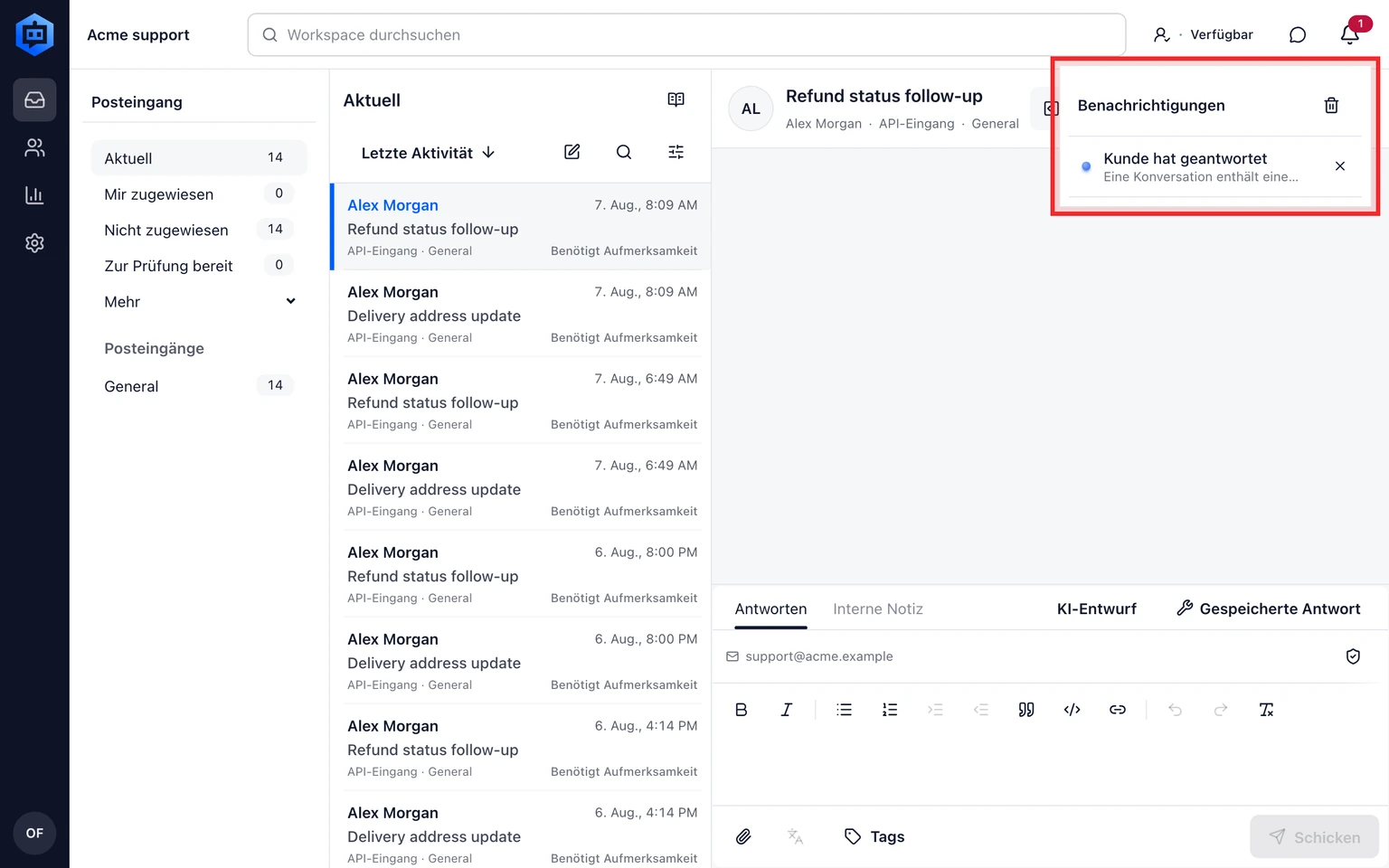
Task: Insert a block quote
Action: pos(1026,710)
